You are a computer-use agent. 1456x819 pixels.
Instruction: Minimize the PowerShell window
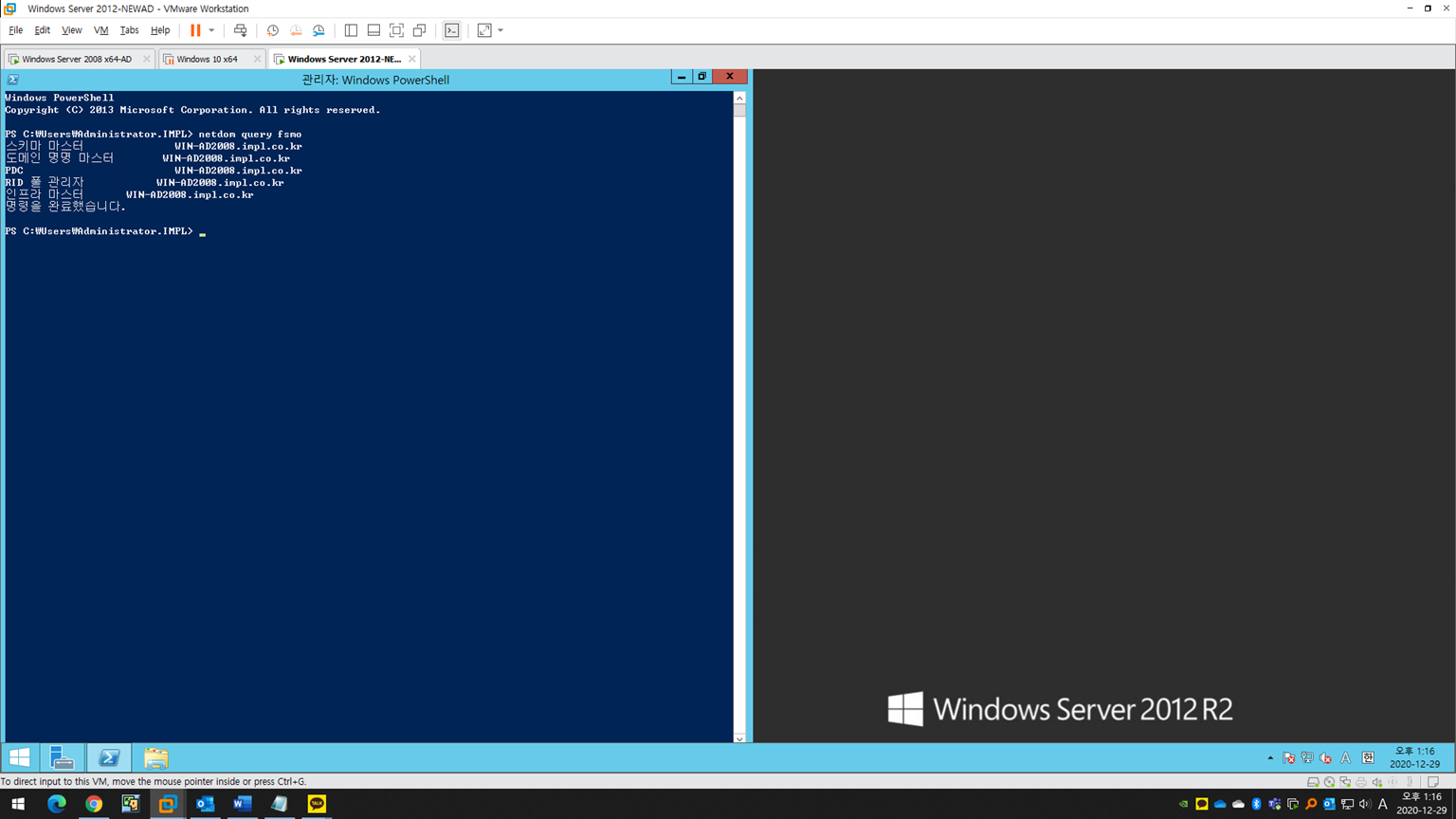click(x=682, y=77)
